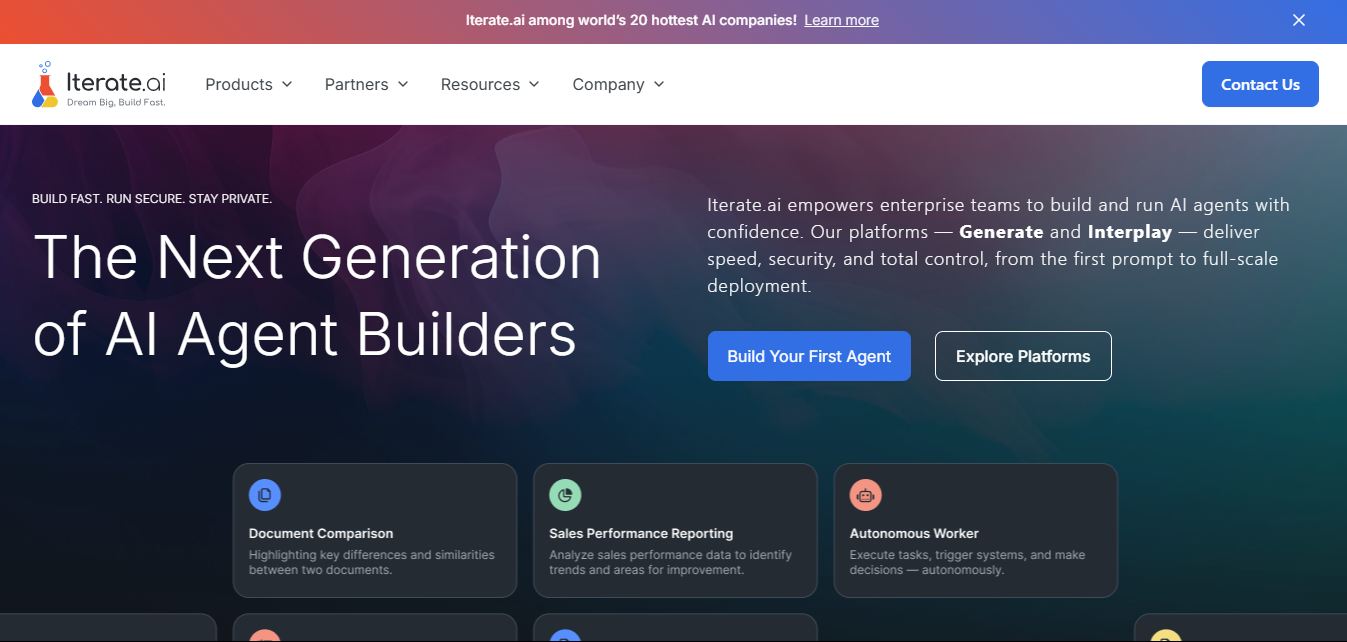Screen dimensions: 1347x642
Task: Open the Learn more link in banner
Action: (841, 20)
